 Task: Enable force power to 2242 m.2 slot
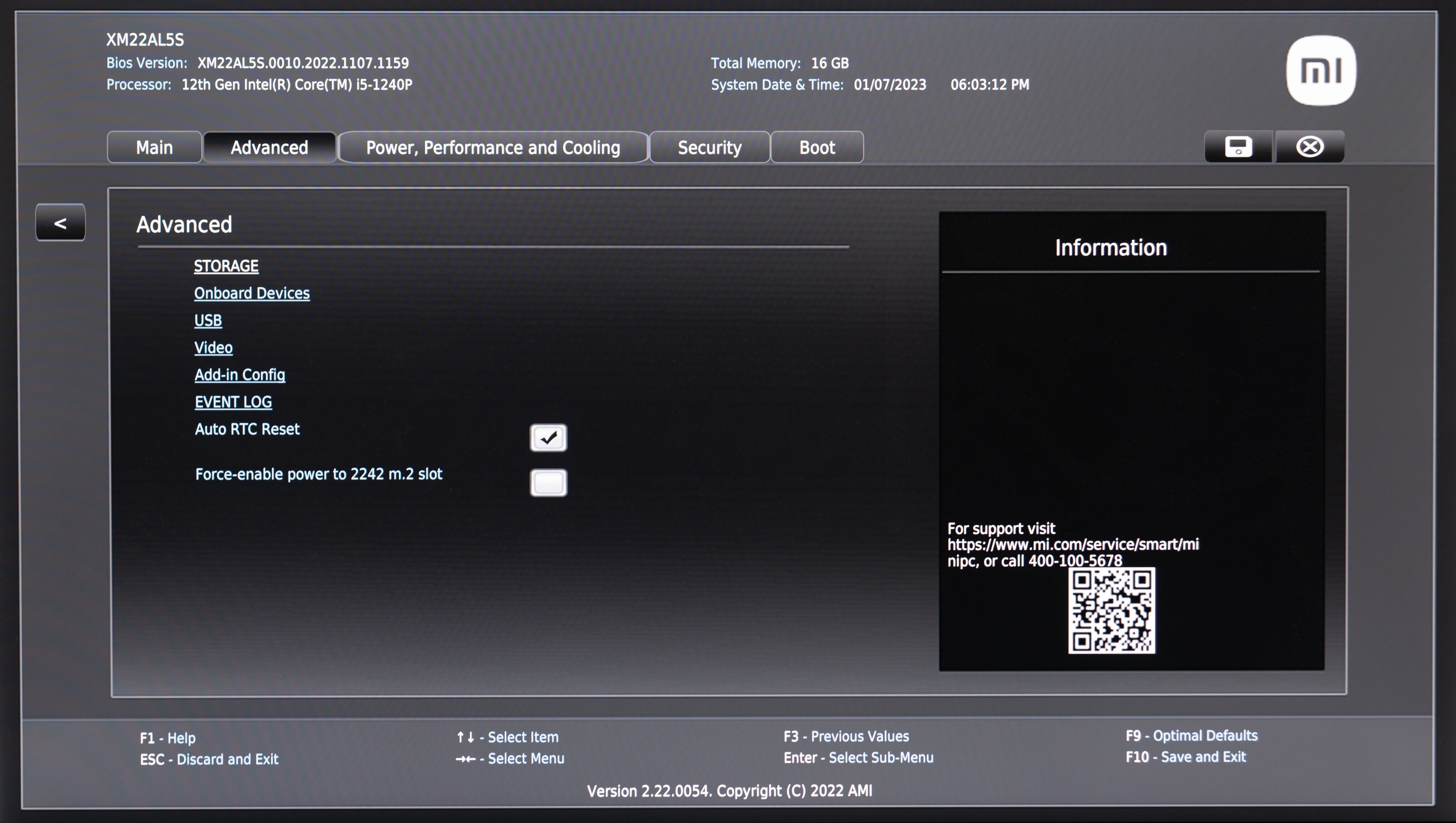click(x=548, y=483)
